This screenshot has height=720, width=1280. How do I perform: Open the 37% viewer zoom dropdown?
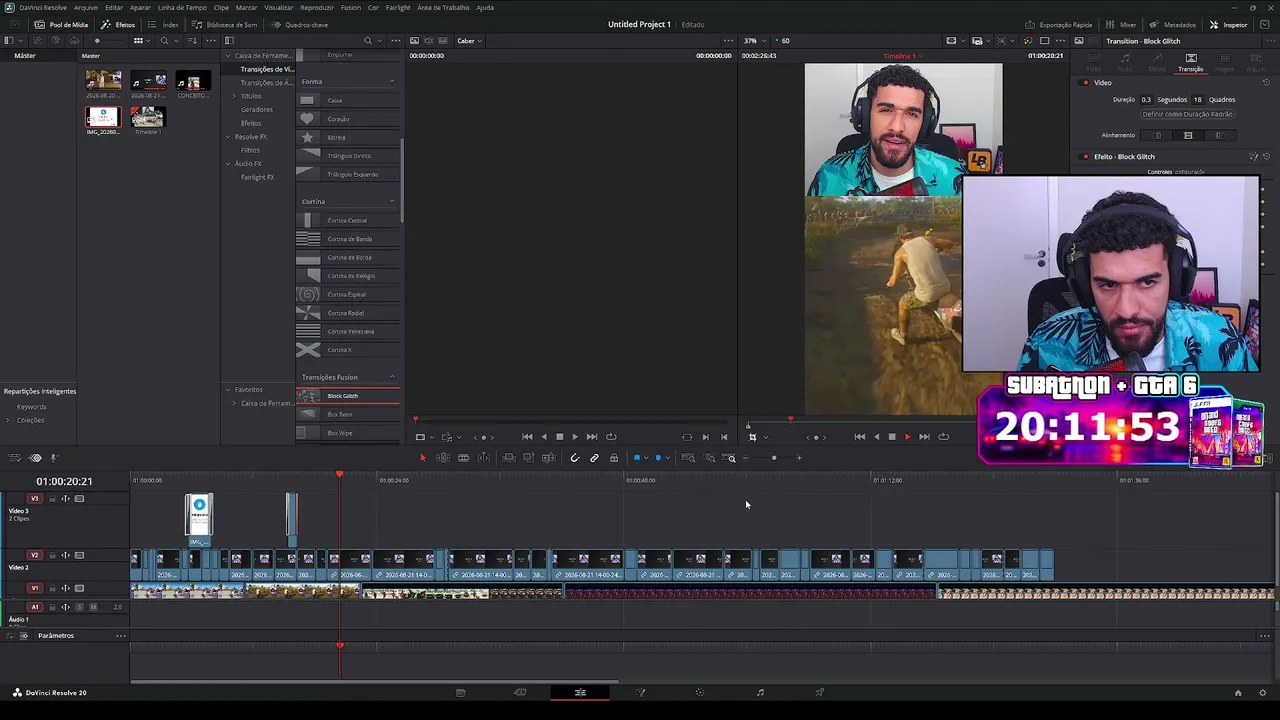[753, 41]
